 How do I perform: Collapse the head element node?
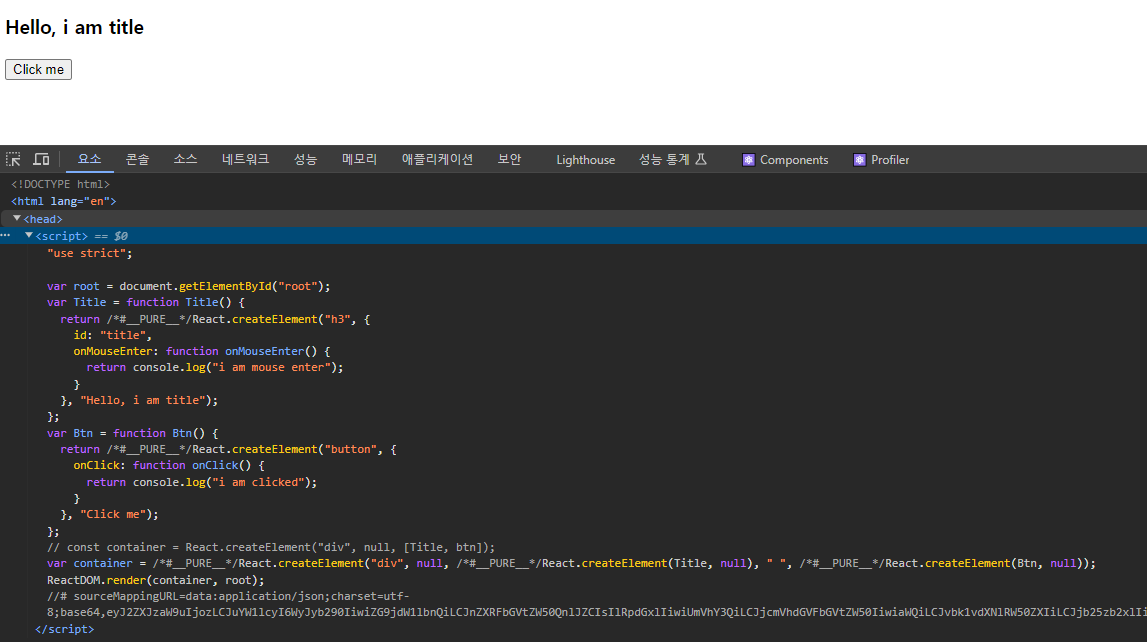coord(17,219)
